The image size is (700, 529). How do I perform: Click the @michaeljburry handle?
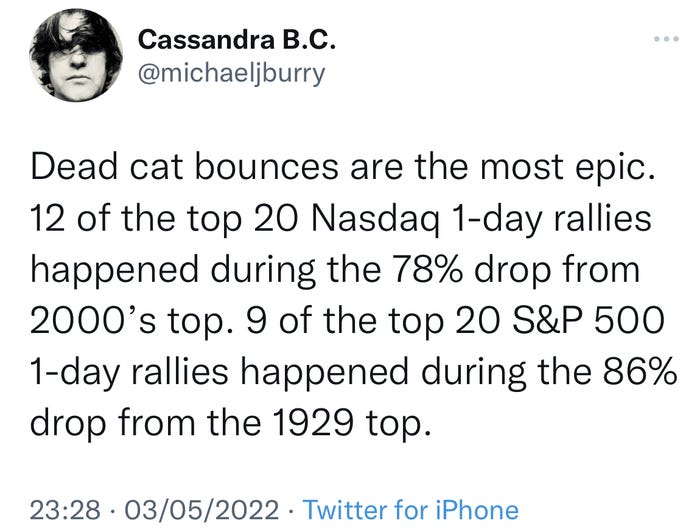(231, 75)
